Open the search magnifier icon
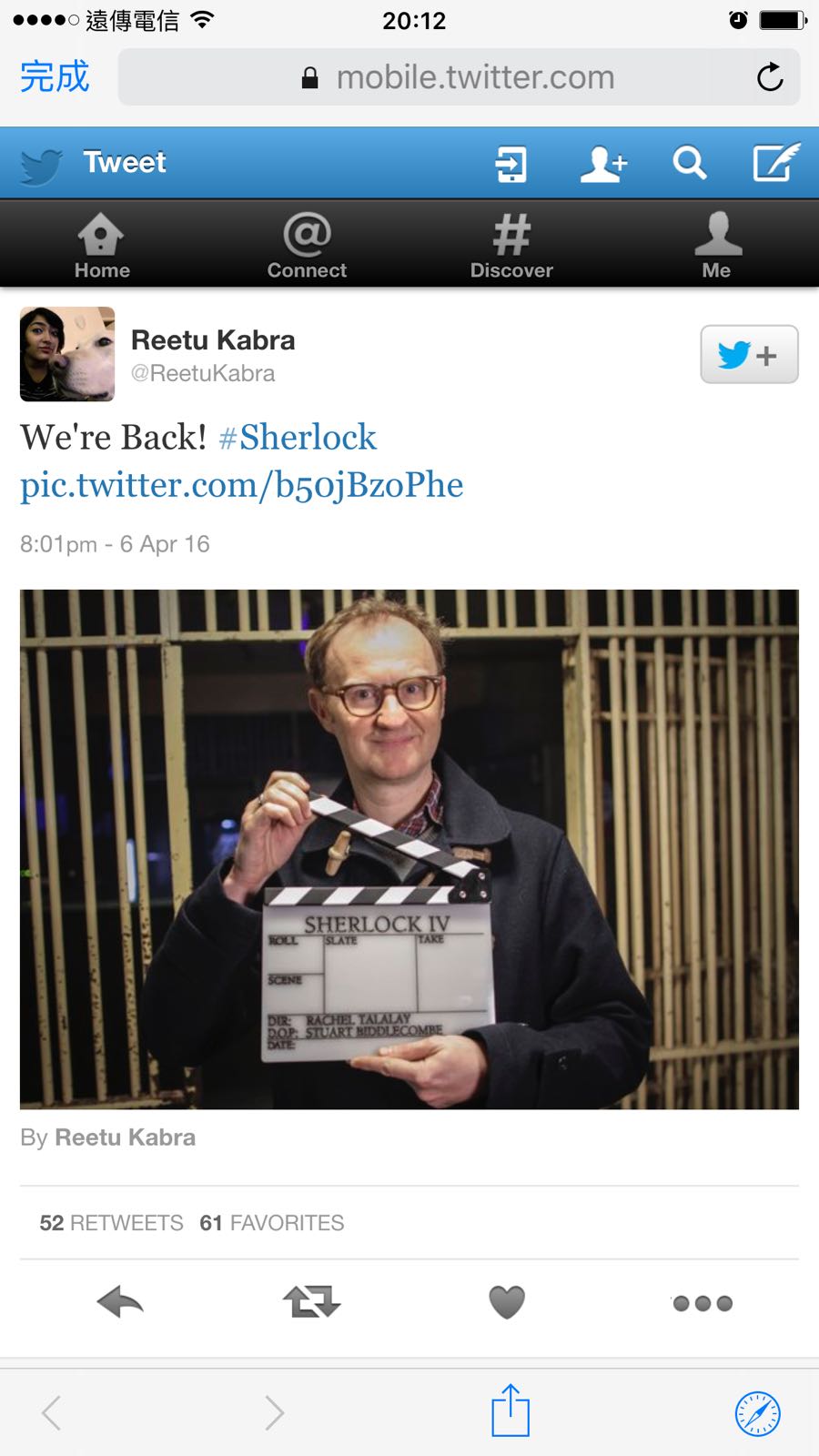The width and height of the screenshot is (819, 1456). click(x=690, y=164)
